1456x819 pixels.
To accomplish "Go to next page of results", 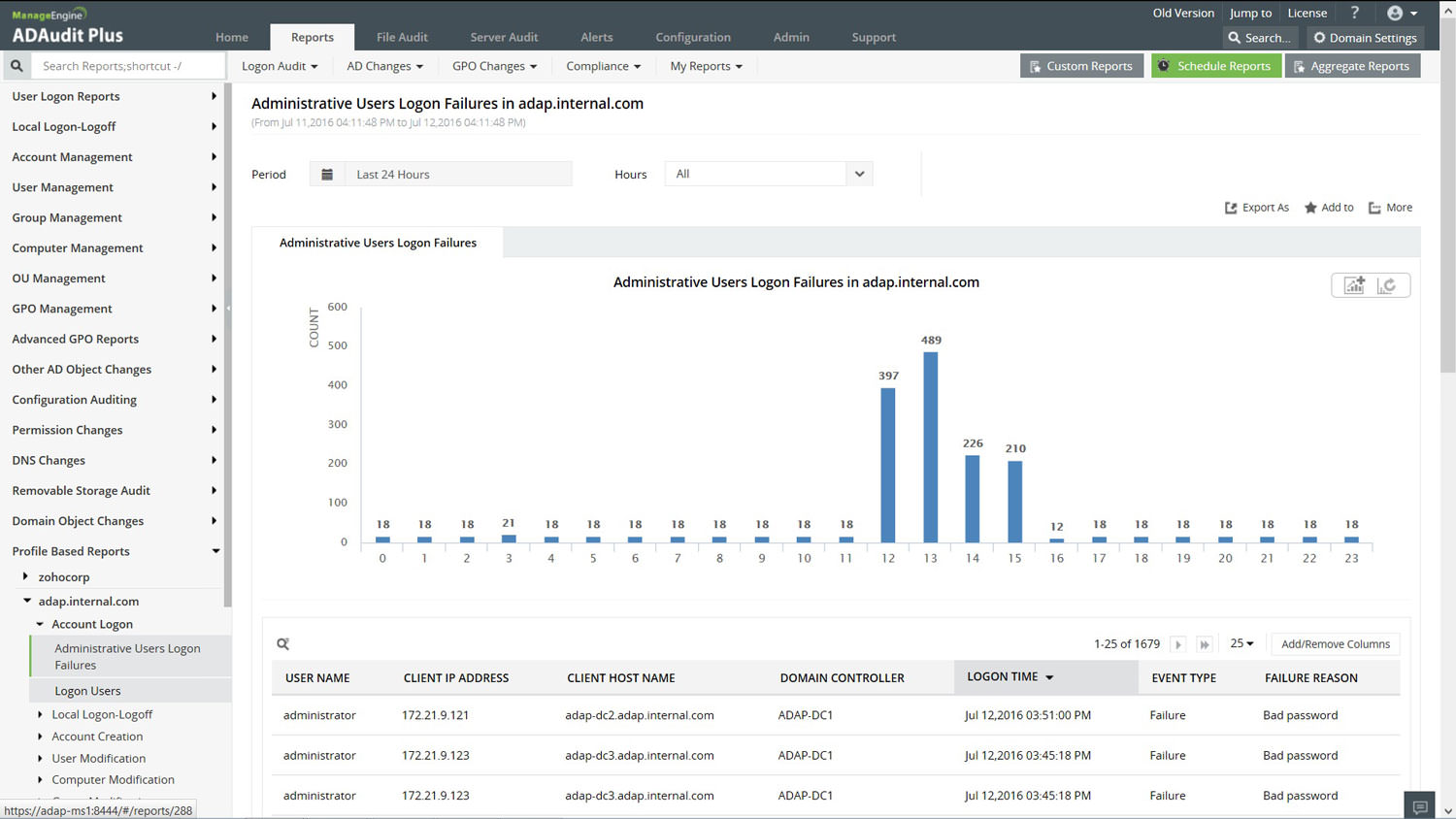I will pyautogui.click(x=1178, y=644).
